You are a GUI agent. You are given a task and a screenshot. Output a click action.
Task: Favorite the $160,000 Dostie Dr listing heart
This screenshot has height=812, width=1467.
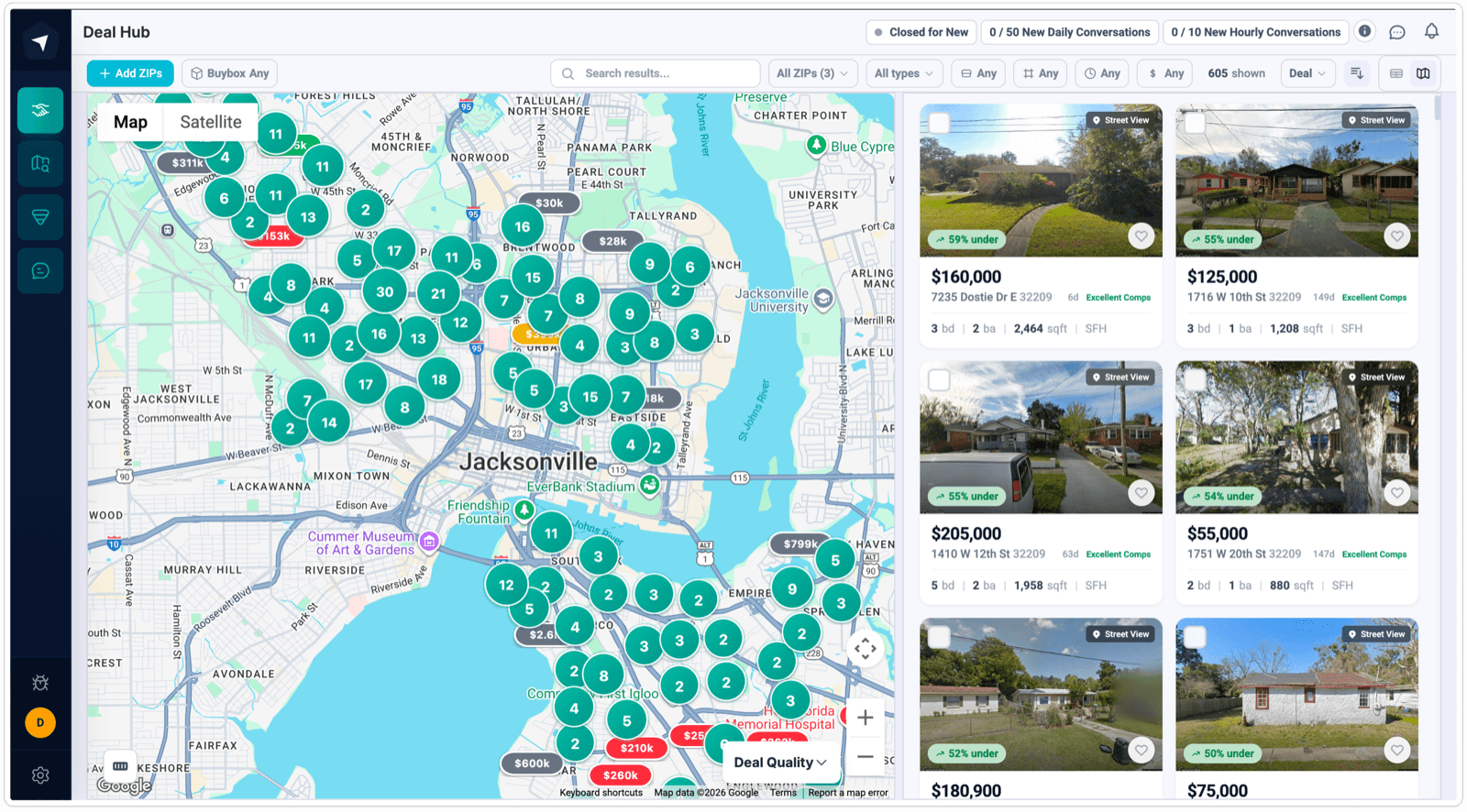tap(1141, 236)
